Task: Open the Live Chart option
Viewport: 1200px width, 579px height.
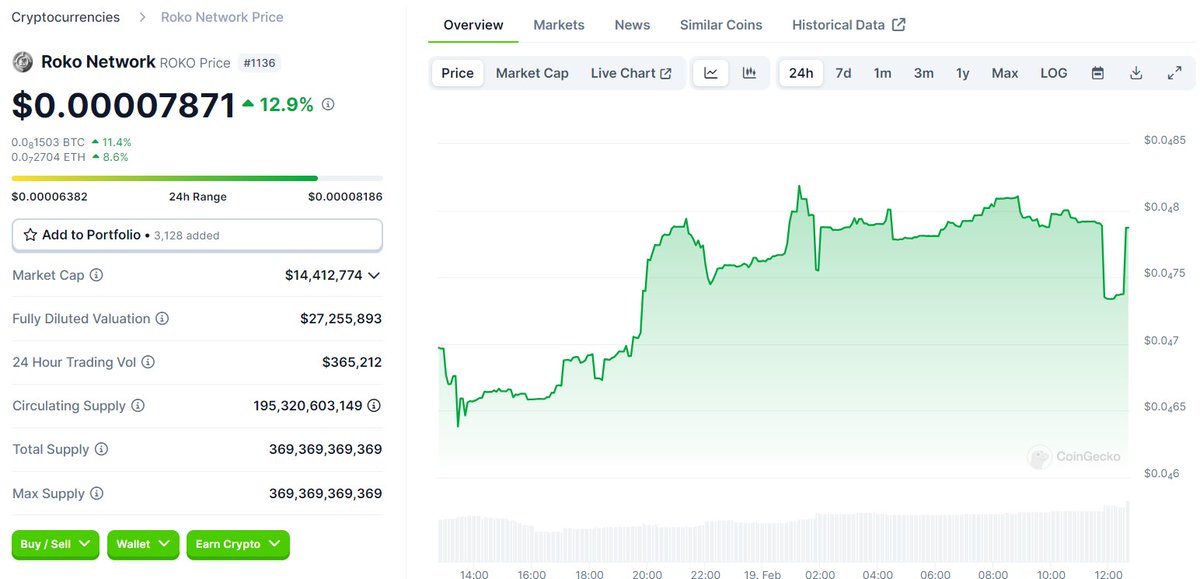Action: tap(631, 73)
